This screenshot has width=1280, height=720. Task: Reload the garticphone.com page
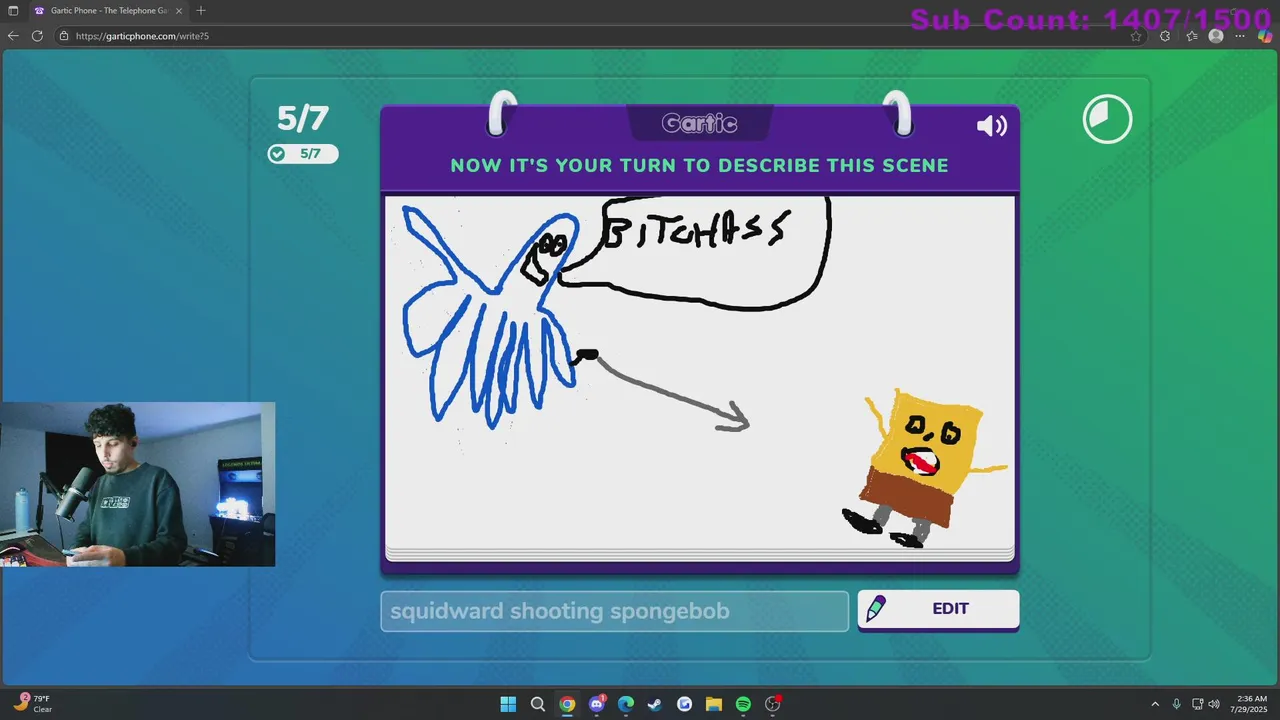point(37,36)
